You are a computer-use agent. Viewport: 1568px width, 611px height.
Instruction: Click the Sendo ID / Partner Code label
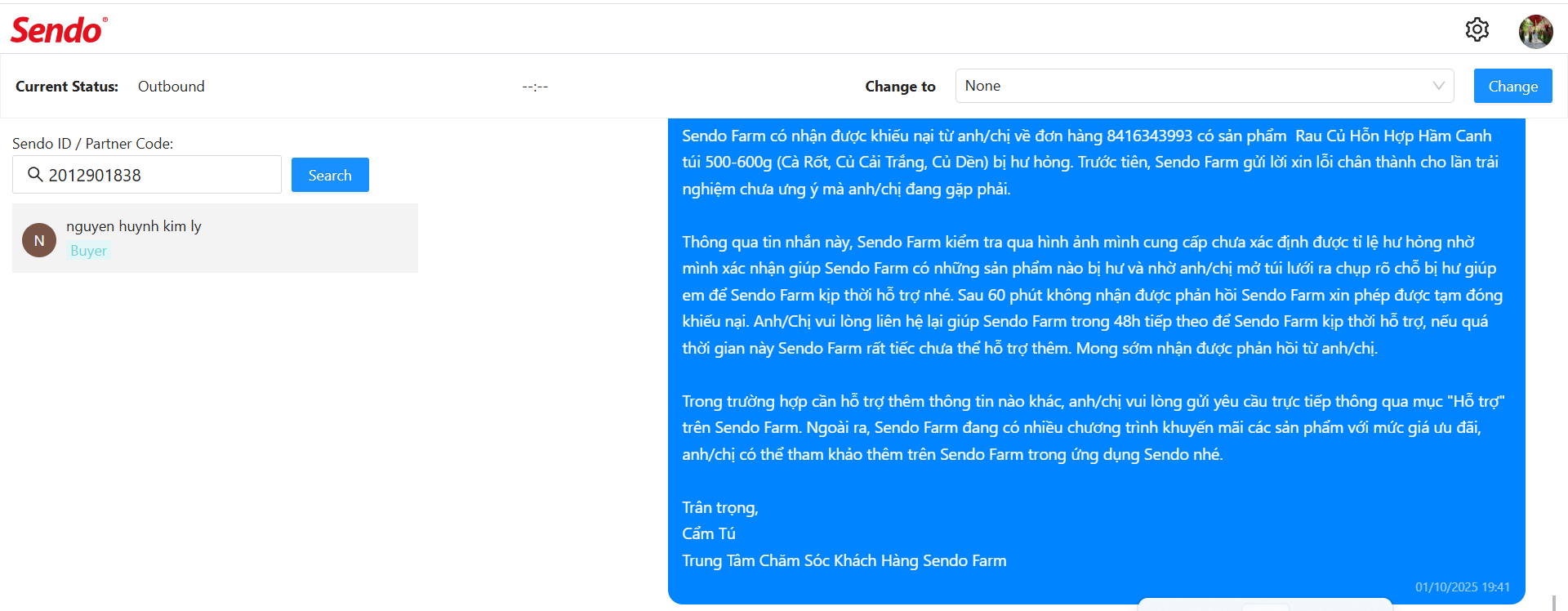[x=93, y=144]
